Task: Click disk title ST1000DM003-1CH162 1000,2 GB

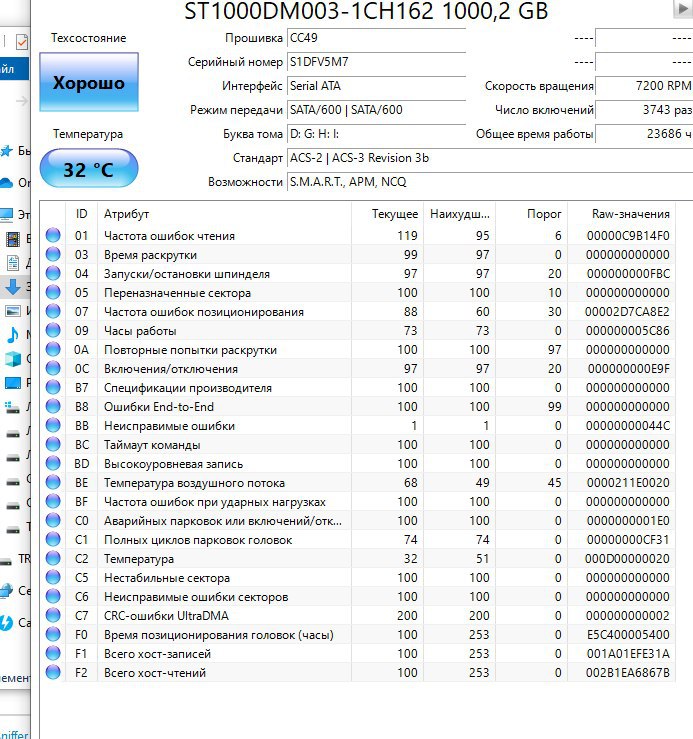Action: click(366, 11)
